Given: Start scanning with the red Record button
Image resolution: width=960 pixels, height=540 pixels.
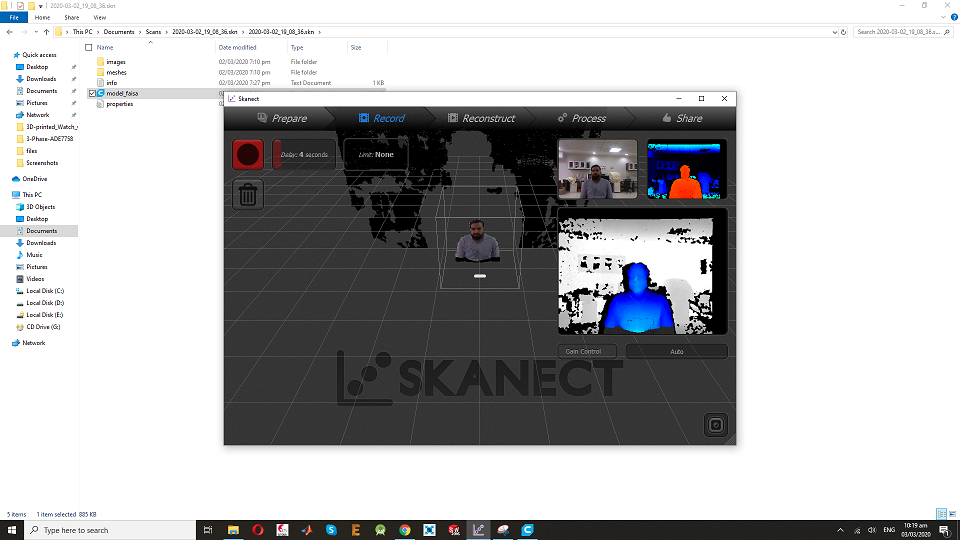Looking at the screenshot, I should (248, 154).
